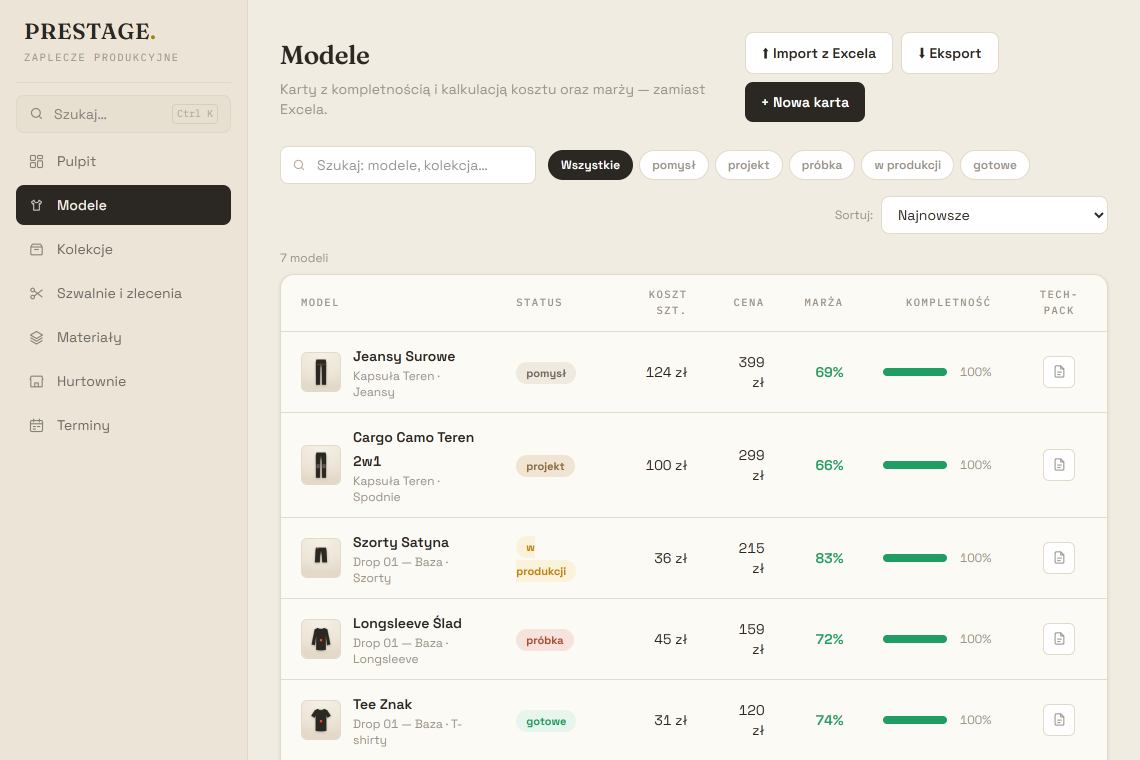Click the KOMPLETNOŚĆ column header
This screenshot has height=760, width=1140.
pos(948,303)
